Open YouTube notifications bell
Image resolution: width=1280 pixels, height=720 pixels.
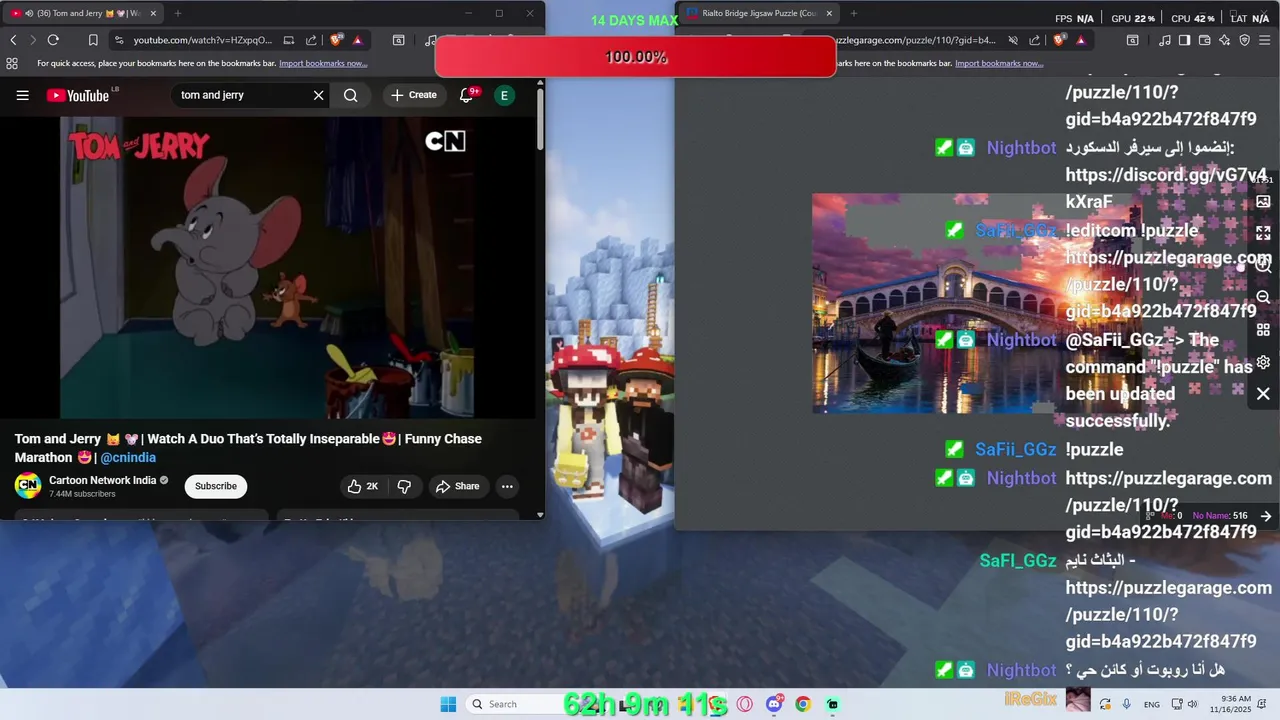coord(466,95)
